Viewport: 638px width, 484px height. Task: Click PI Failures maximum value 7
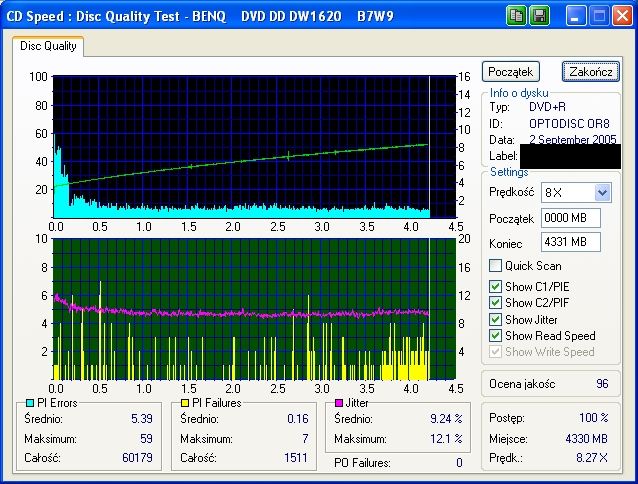305,438
